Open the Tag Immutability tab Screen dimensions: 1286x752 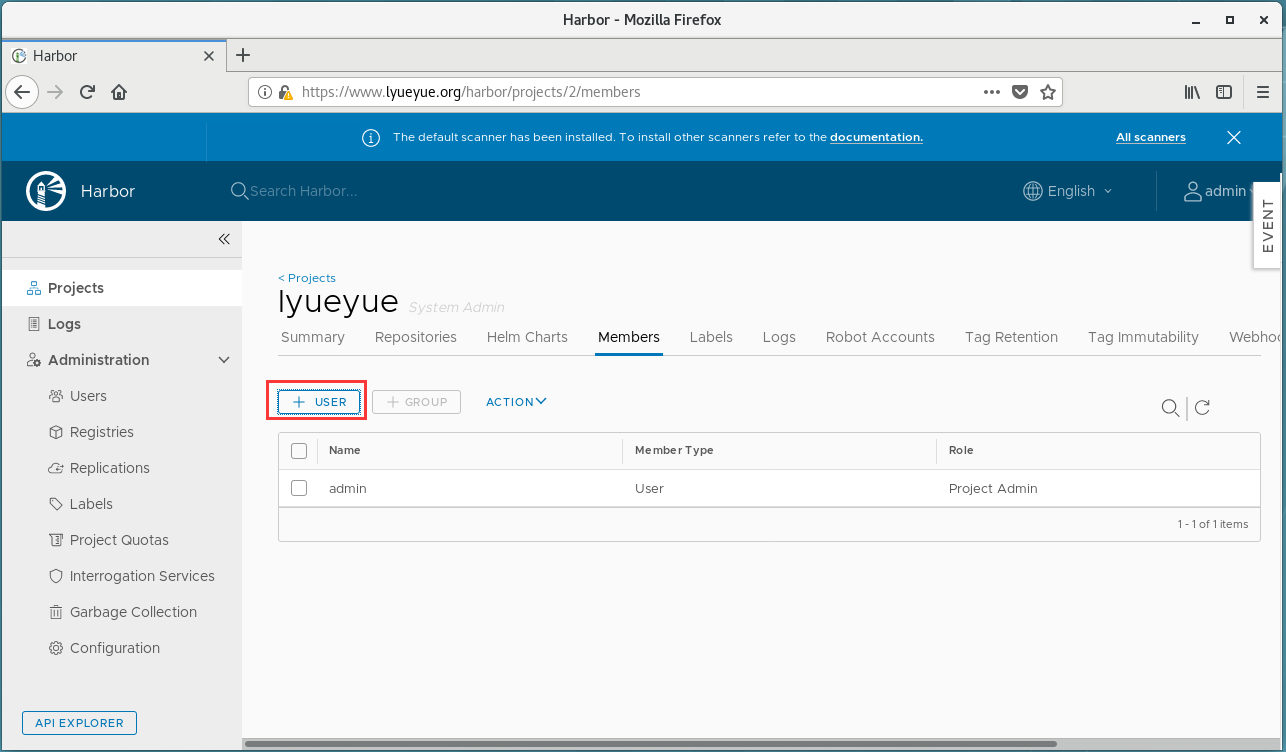[x=1143, y=337]
